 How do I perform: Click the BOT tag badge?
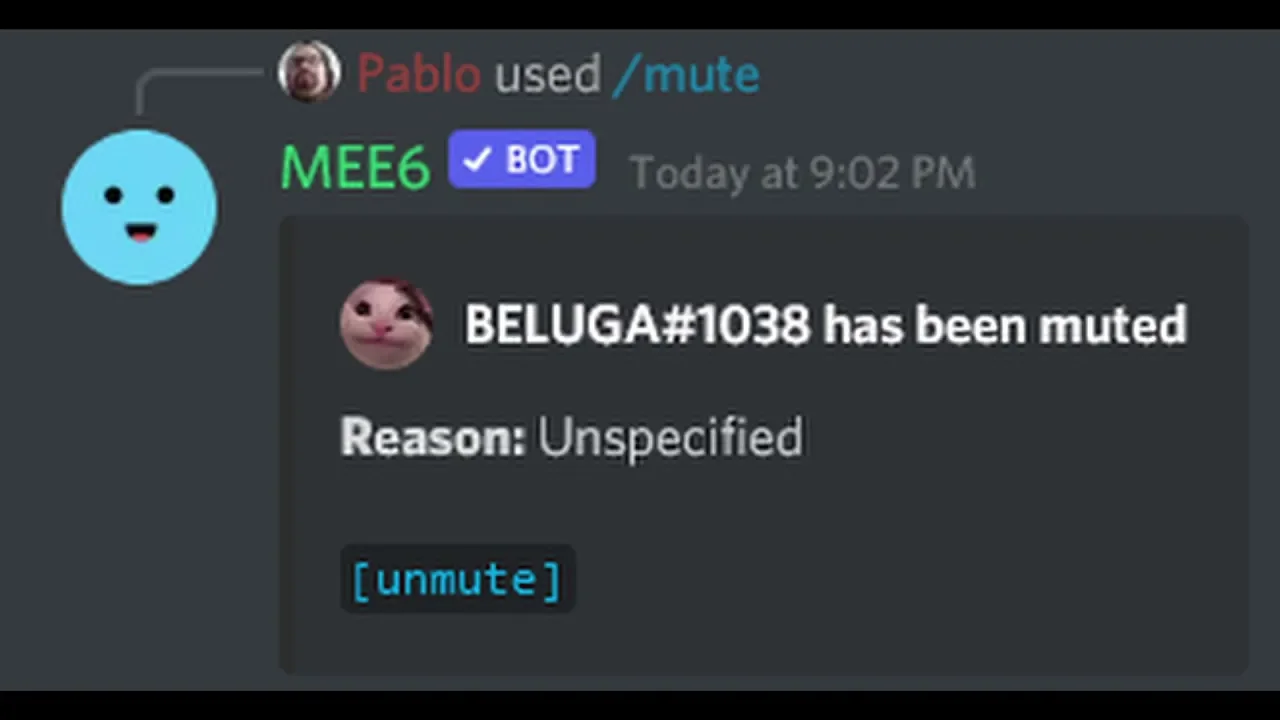point(522,160)
